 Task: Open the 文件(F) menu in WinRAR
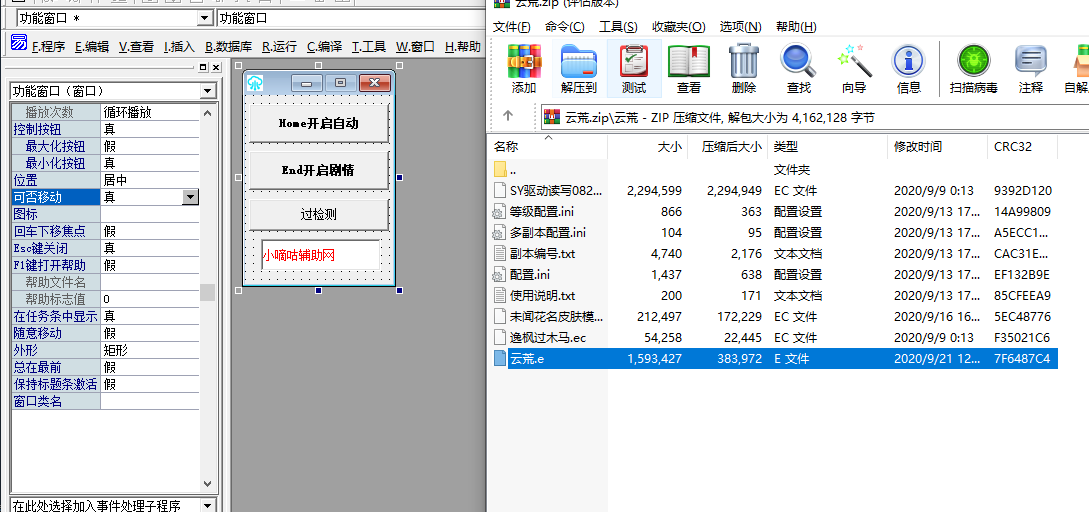click(511, 27)
